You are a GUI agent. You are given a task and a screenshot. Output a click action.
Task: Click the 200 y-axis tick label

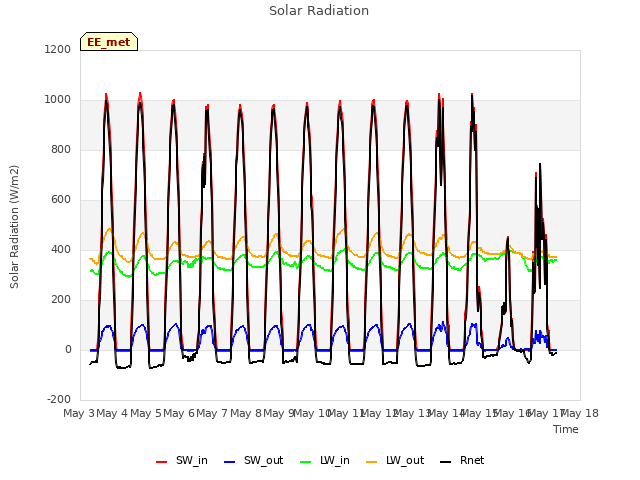(61, 300)
